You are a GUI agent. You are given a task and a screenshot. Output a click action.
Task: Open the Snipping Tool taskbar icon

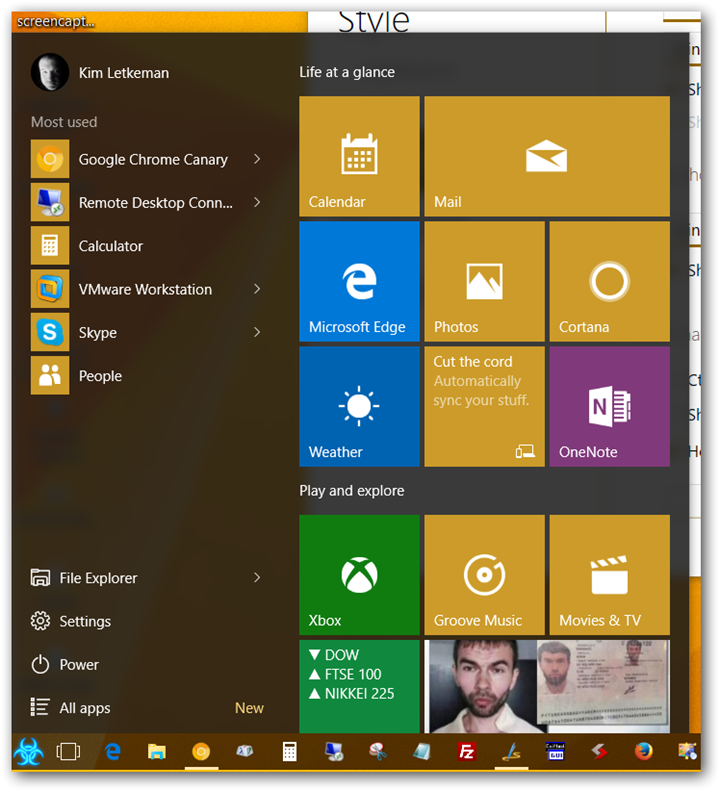coord(378,752)
